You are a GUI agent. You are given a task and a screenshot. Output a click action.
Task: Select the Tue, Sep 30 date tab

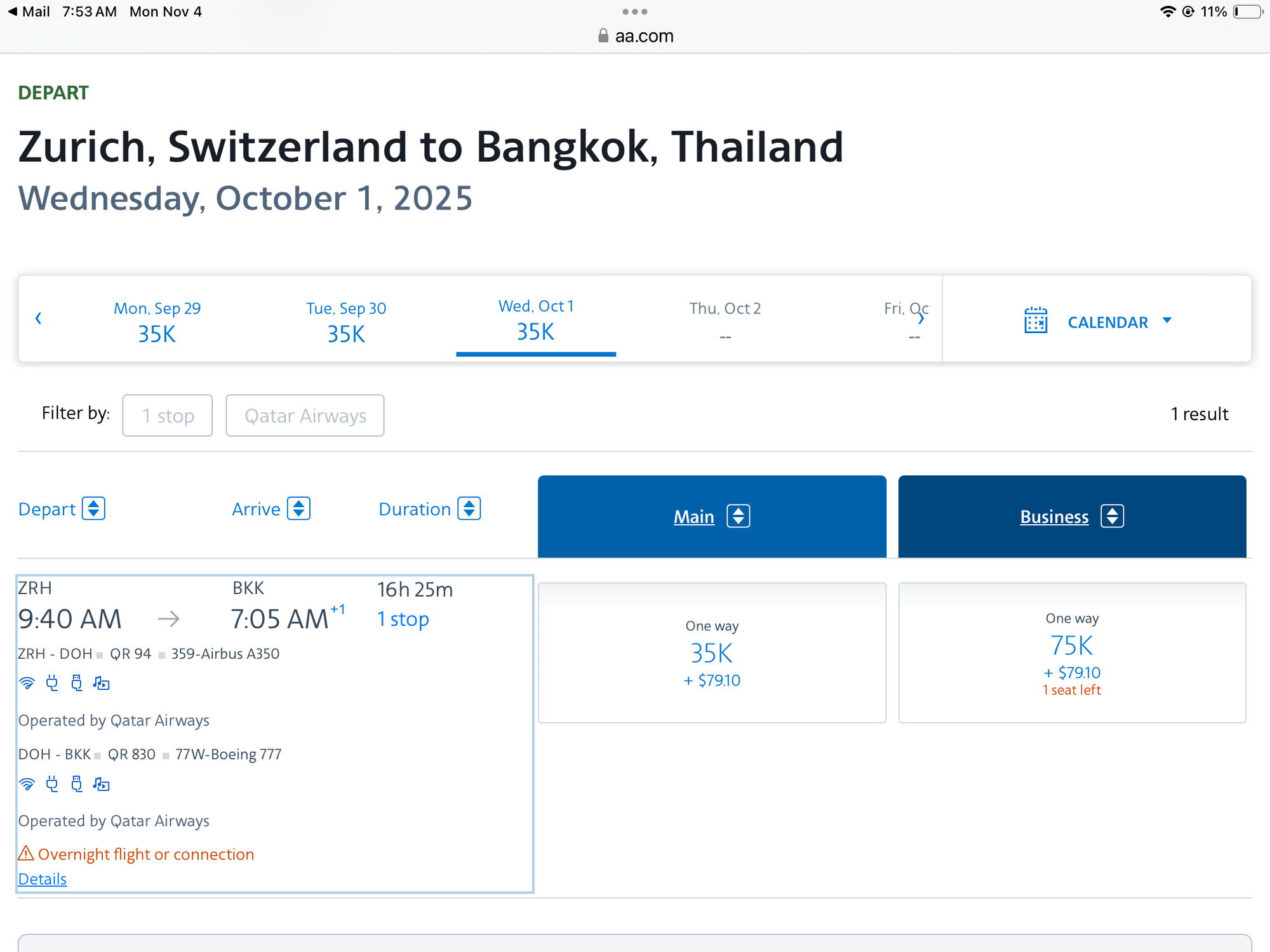pos(346,322)
